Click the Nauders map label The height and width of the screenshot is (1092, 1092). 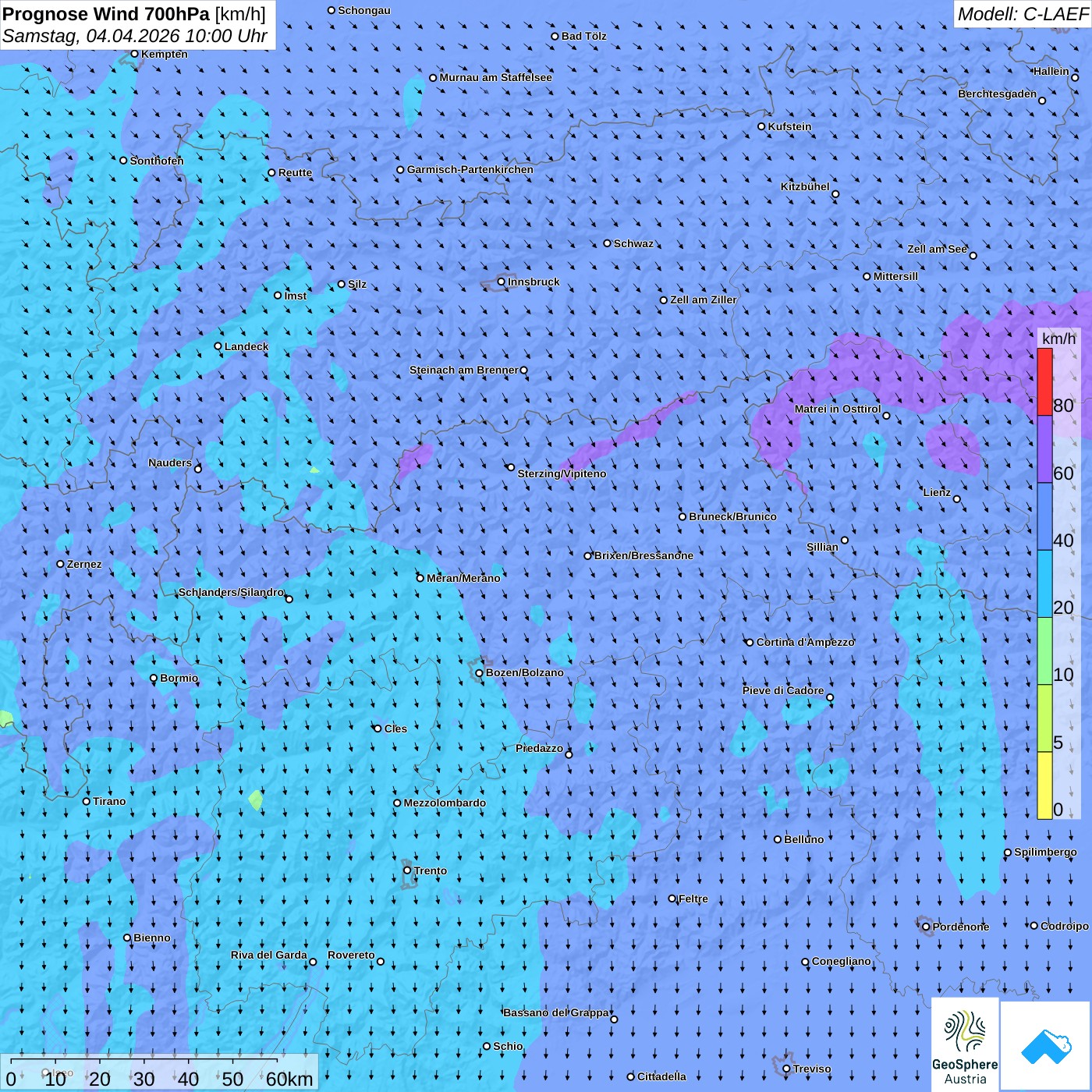click(x=169, y=463)
